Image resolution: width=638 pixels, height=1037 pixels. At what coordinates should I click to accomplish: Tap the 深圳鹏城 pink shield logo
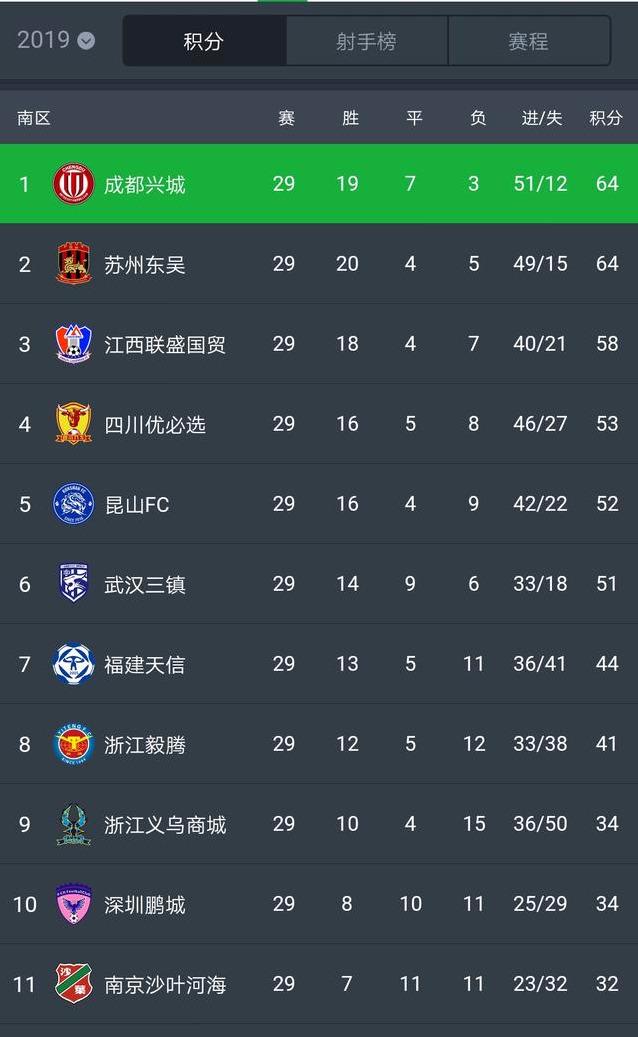[x=73, y=903]
